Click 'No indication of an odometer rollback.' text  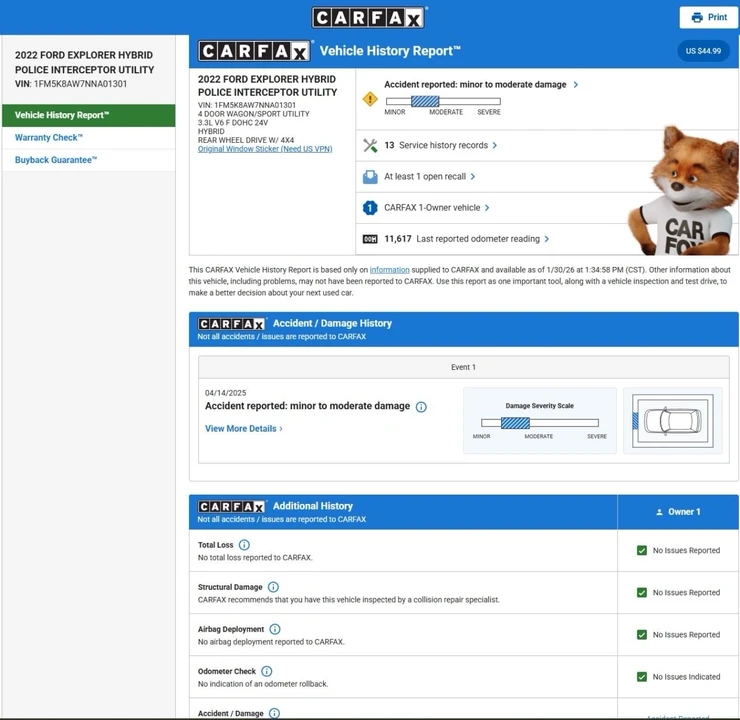263,684
